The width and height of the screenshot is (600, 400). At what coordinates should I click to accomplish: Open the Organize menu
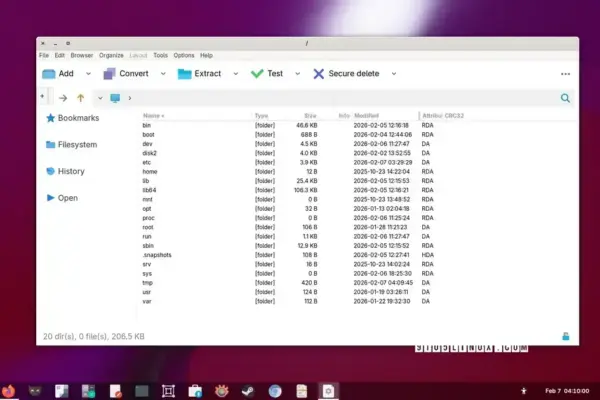pyautogui.click(x=111, y=56)
